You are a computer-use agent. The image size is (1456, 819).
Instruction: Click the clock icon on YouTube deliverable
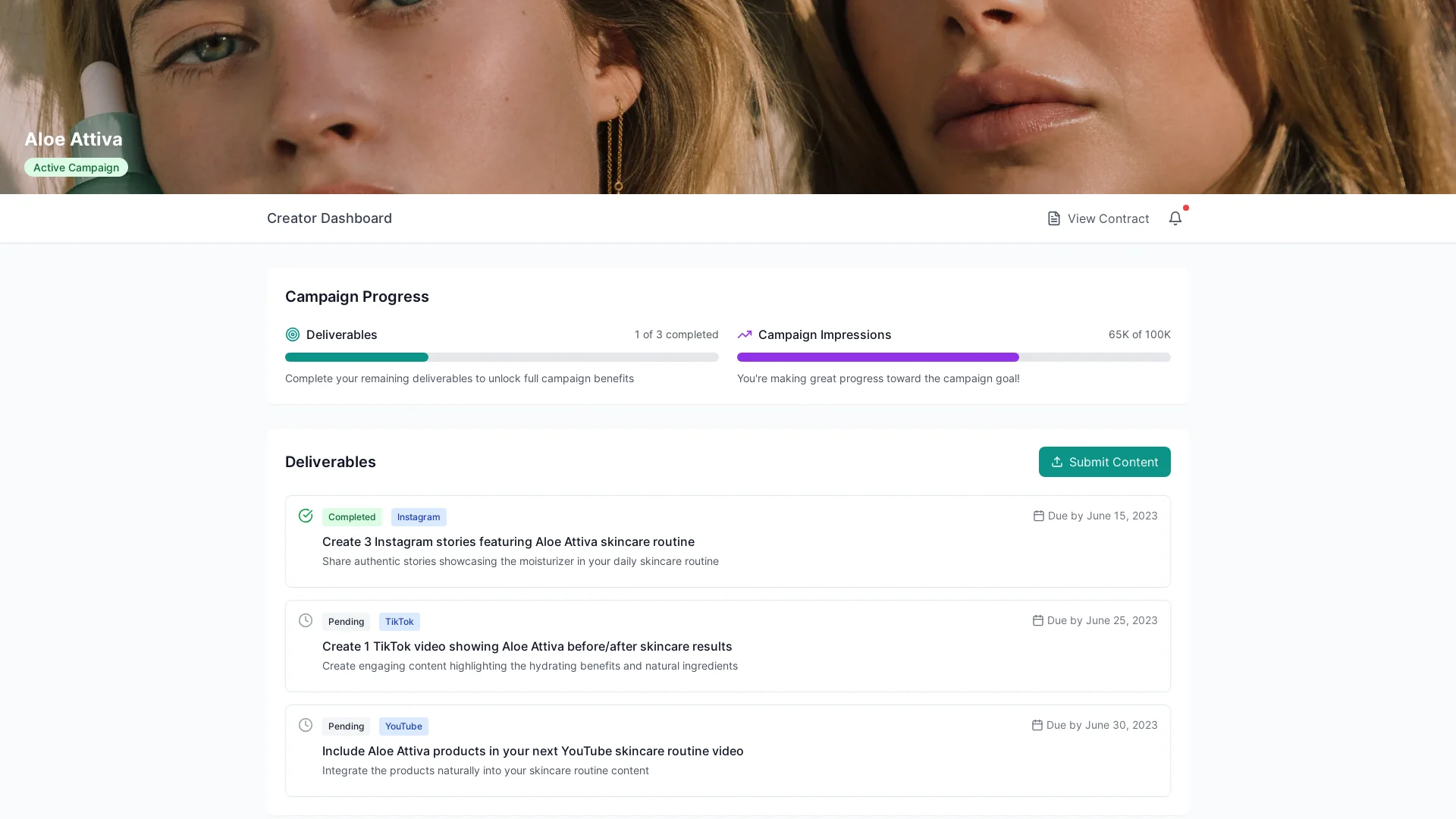pos(306,725)
